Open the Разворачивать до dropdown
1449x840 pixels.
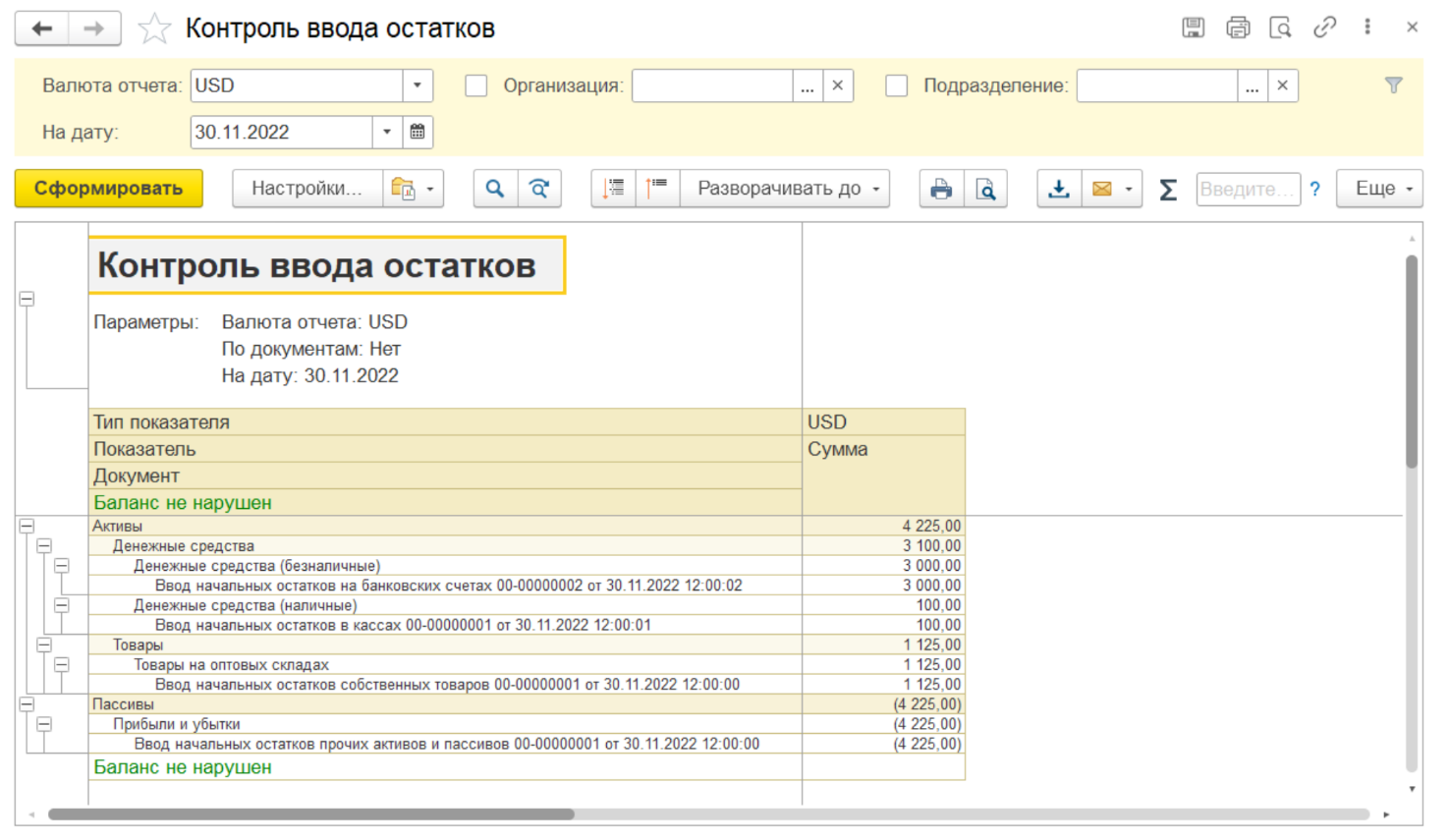[x=791, y=189]
